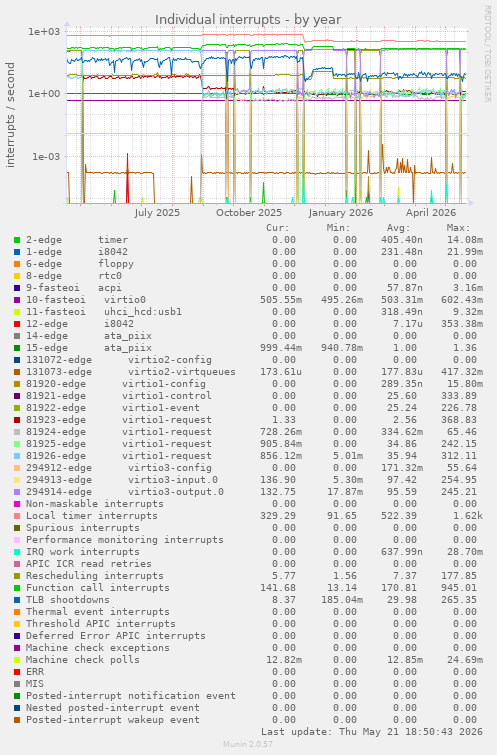Click the Munin 2.0.57 footer text
497x755 pixels.
(x=248, y=744)
